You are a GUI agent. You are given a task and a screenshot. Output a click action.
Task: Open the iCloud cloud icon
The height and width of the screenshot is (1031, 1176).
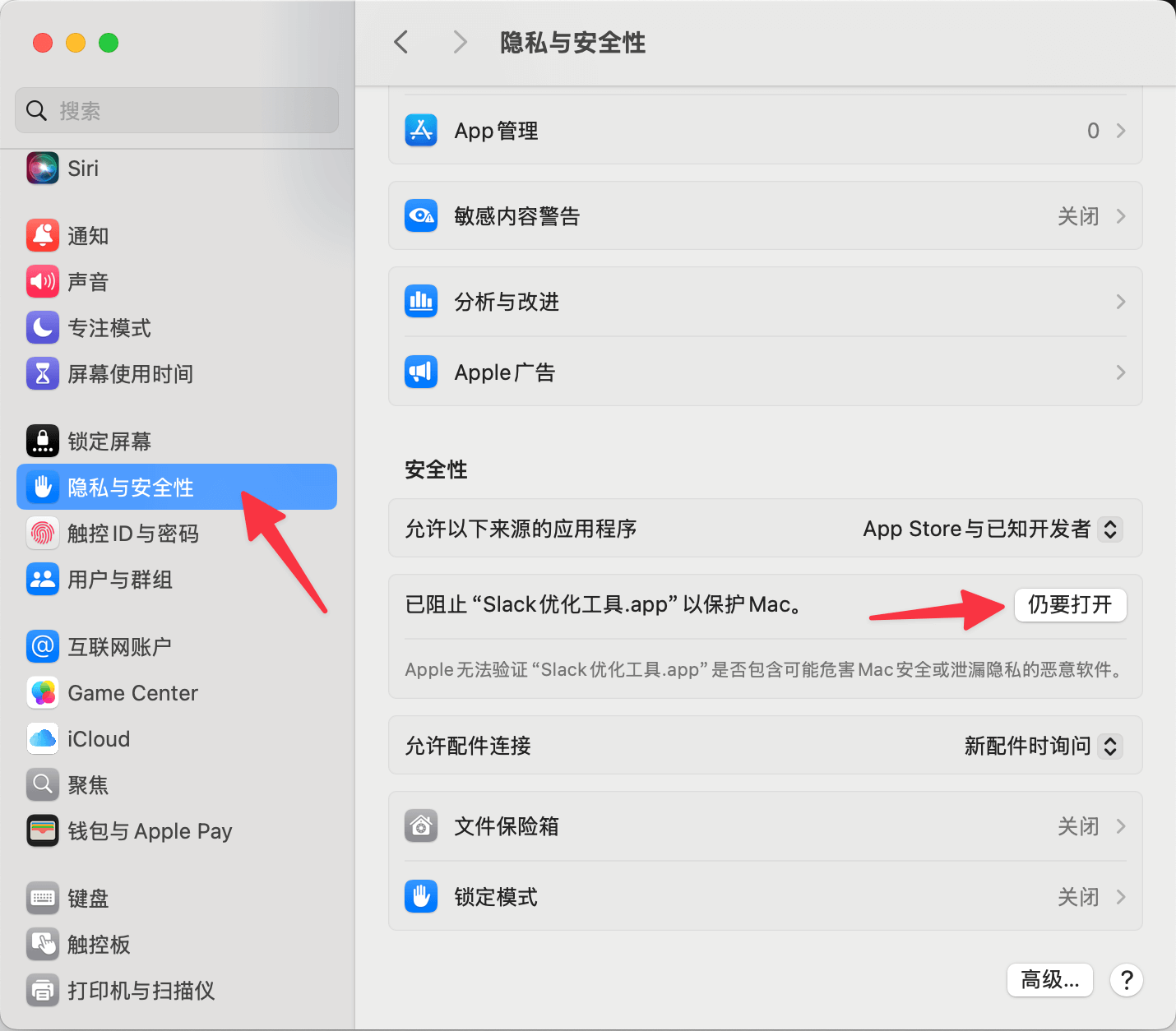pos(43,739)
